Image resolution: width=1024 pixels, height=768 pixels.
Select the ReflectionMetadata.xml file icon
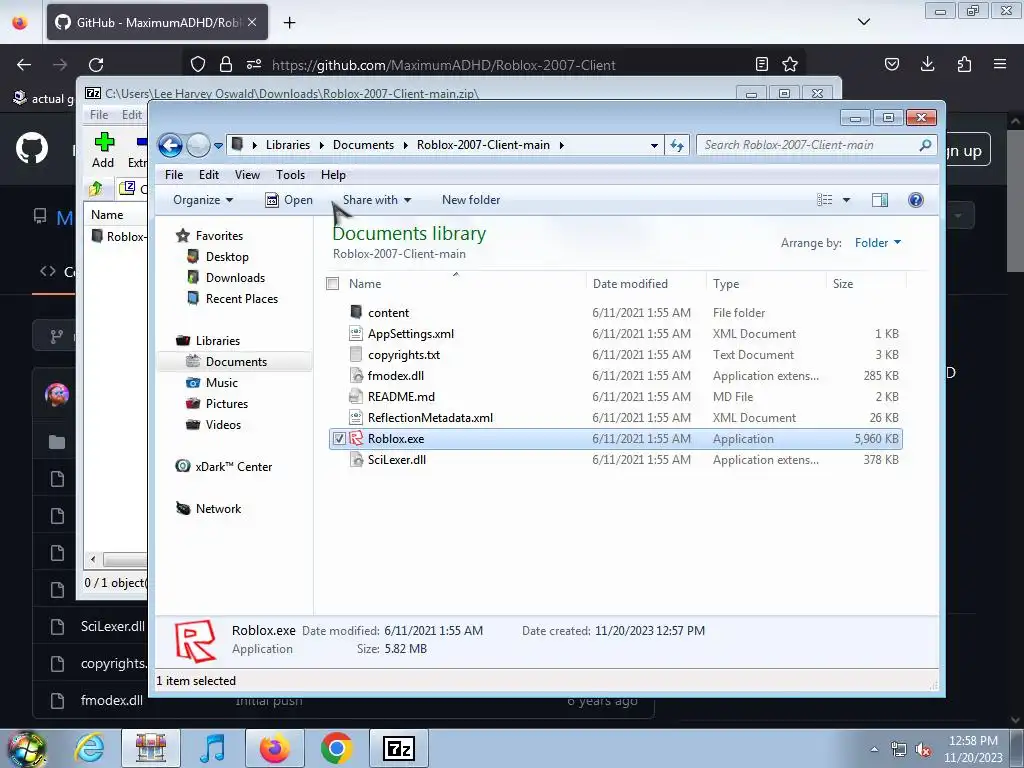pos(356,417)
